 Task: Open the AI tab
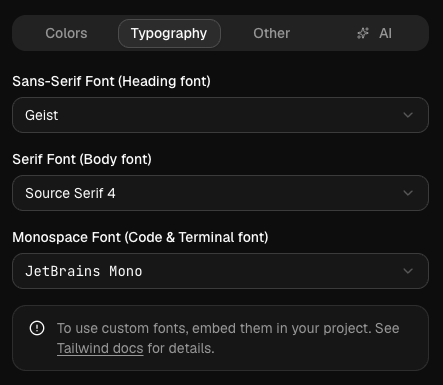coord(374,33)
